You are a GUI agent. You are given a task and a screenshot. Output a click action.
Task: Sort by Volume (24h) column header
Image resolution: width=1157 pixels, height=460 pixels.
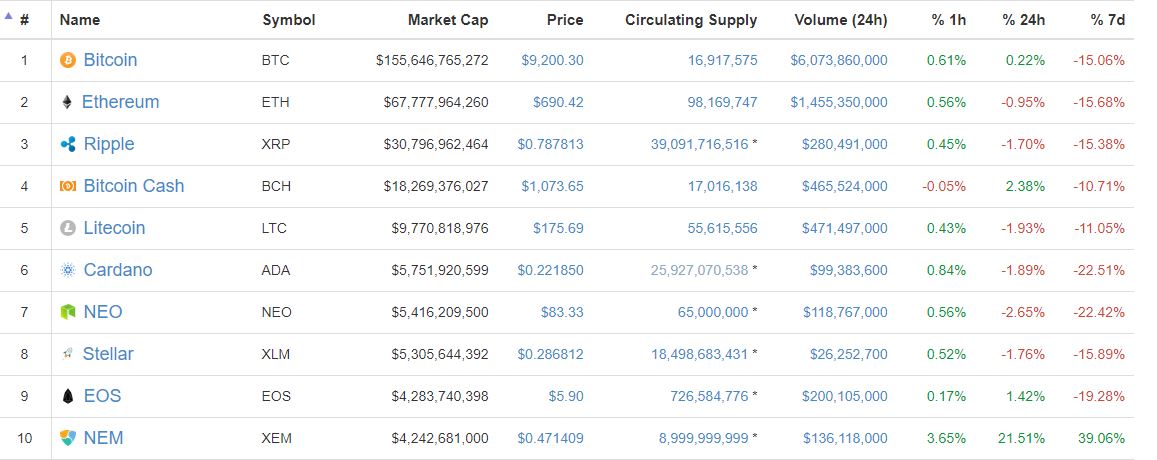tap(840, 20)
